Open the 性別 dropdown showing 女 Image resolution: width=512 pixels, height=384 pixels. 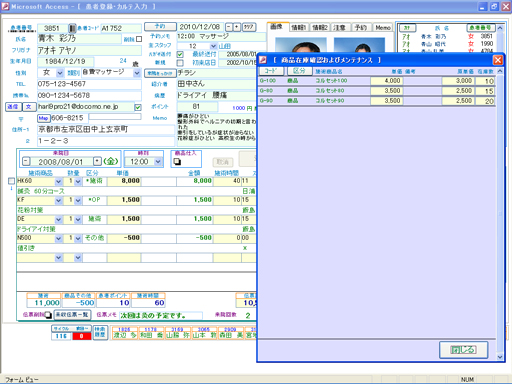(59, 73)
